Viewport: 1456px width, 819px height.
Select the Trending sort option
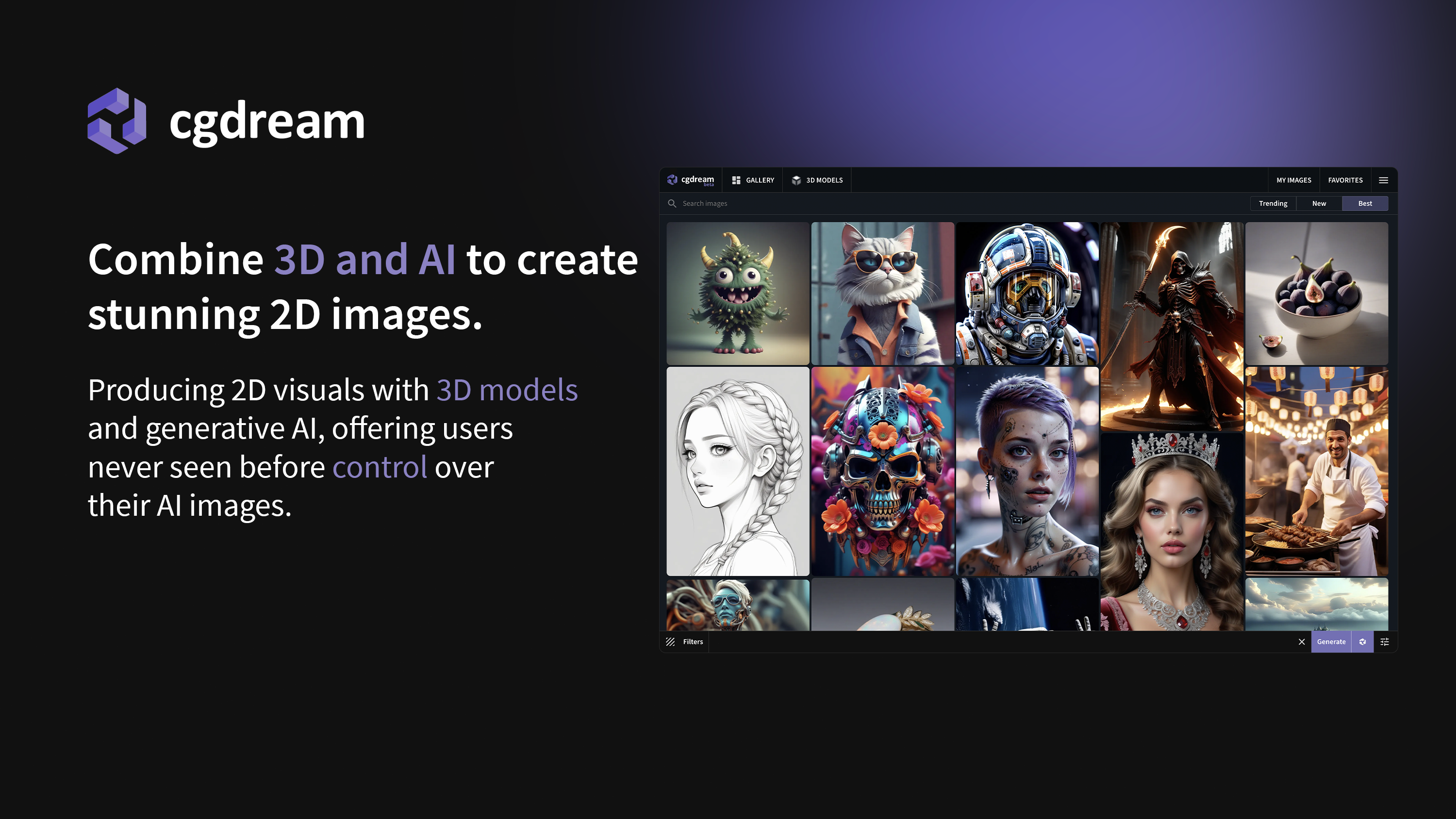point(1273,203)
